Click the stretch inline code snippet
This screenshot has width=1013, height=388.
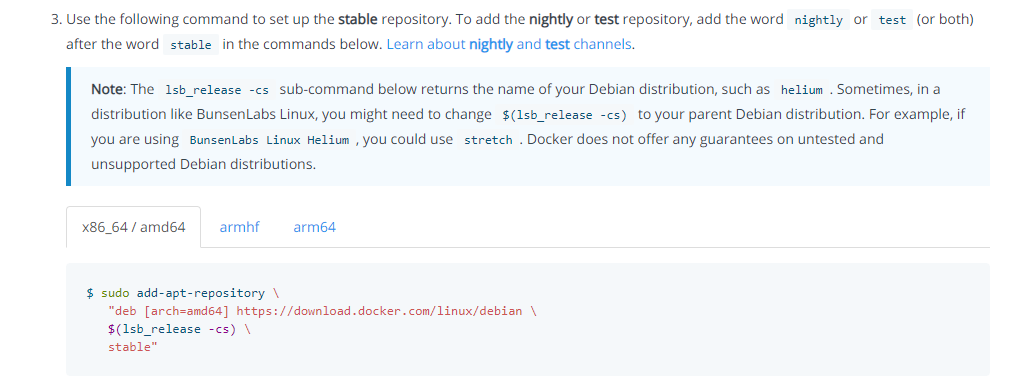(x=488, y=140)
